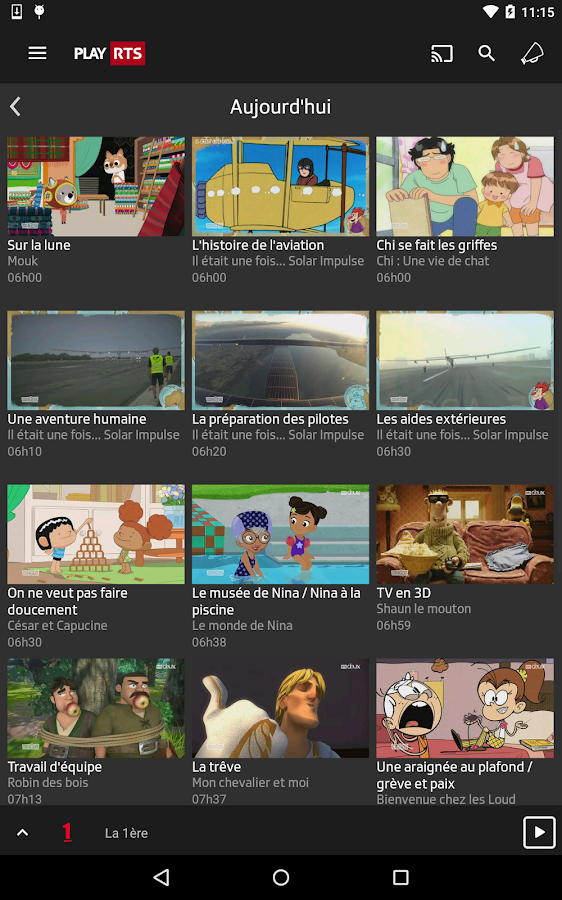Tap the red La 1ère channel logo

(67, 831)
